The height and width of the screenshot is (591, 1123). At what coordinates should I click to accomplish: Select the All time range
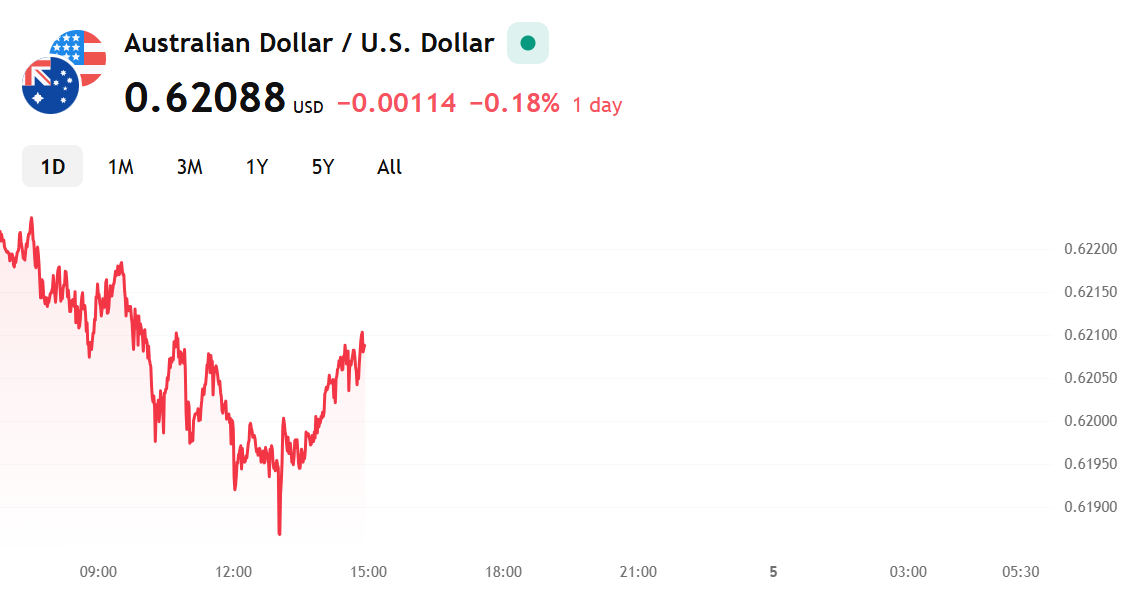389,167
